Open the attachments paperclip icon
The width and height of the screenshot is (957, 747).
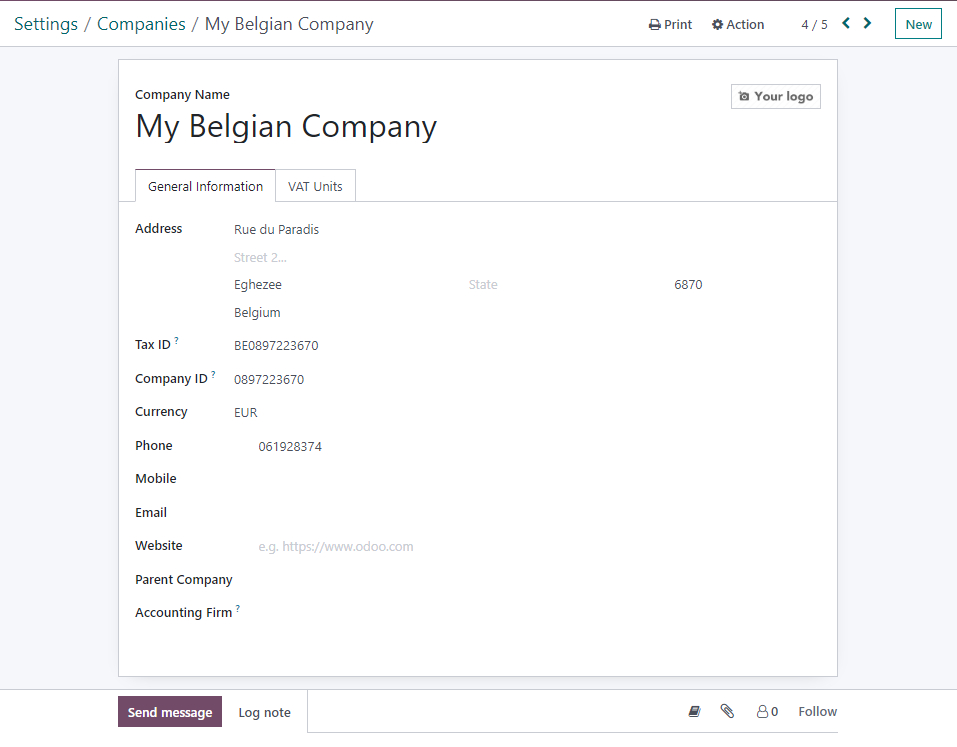coord(727,711)
